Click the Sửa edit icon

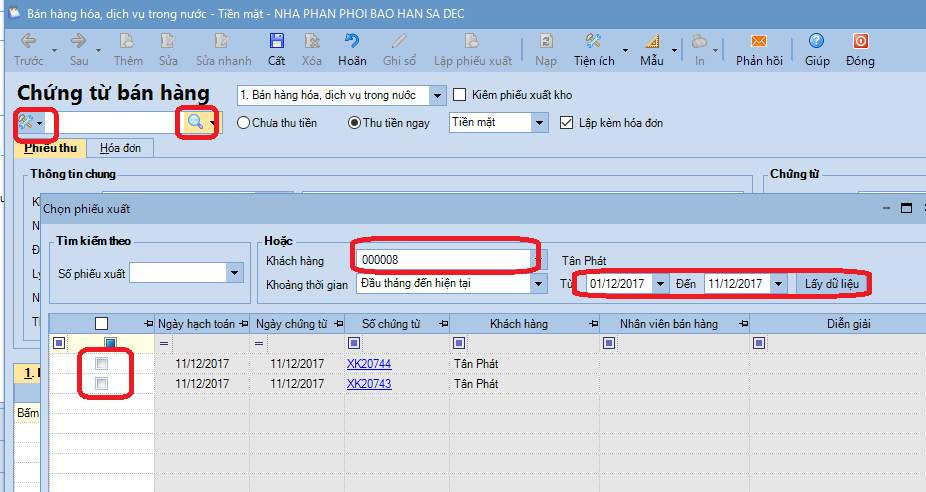click(x=168, y=41)
